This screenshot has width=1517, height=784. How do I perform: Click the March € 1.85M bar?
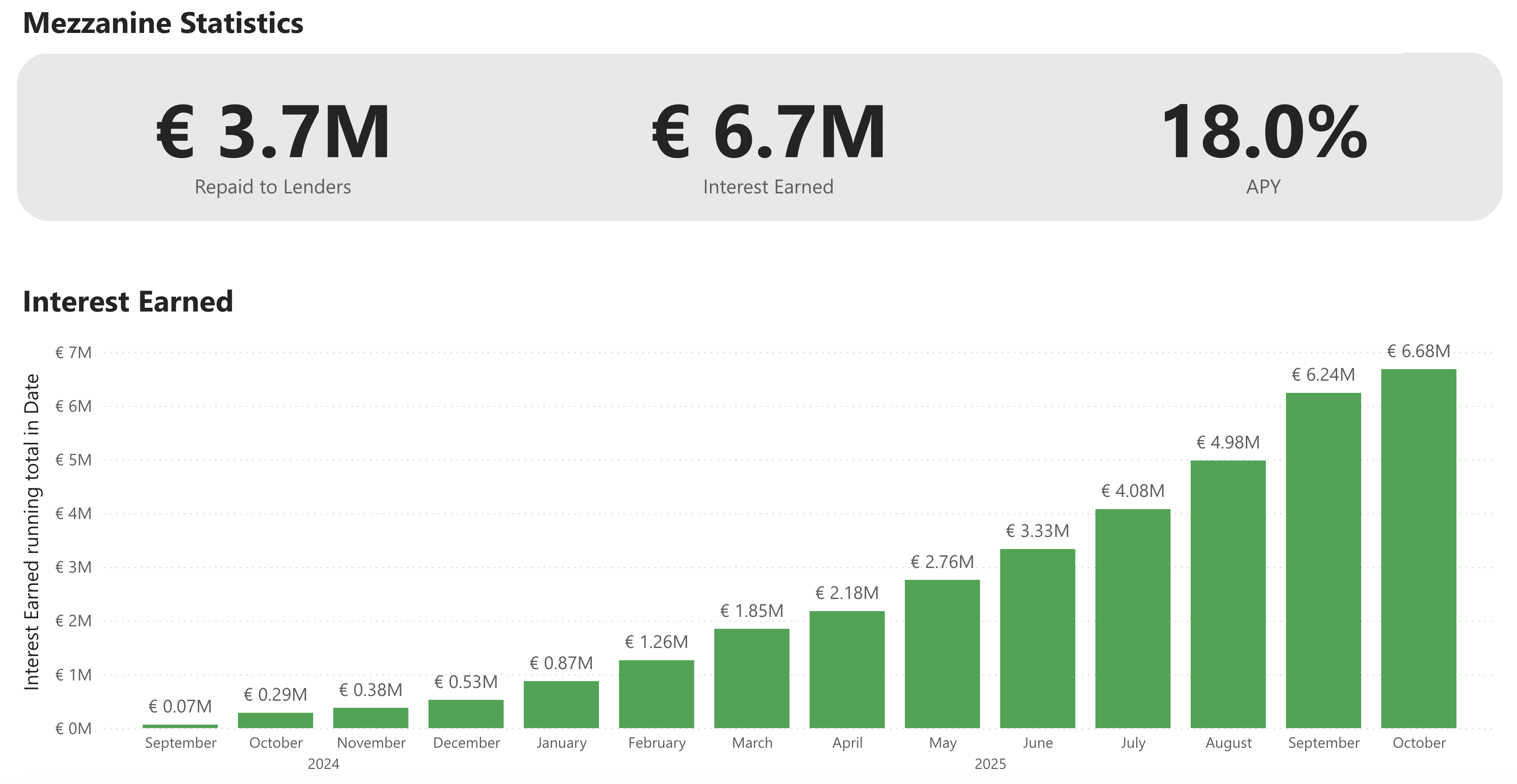751,679
